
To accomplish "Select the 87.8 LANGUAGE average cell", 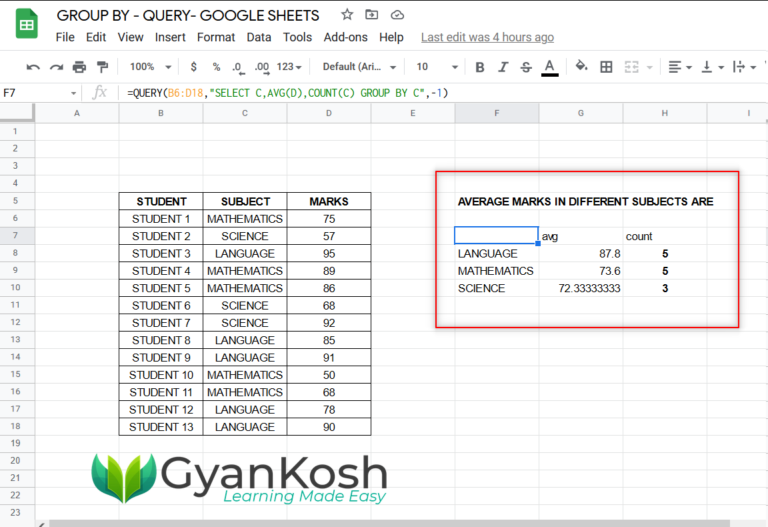I will click(581, 253).
